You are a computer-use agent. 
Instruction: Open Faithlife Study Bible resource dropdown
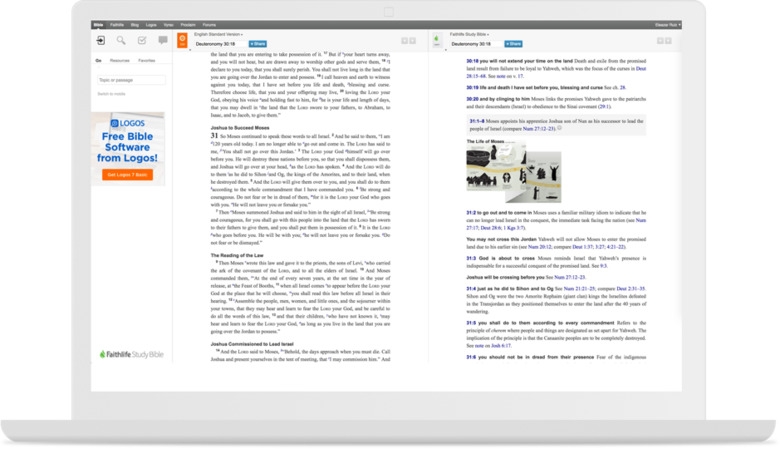tap(469, 34)
